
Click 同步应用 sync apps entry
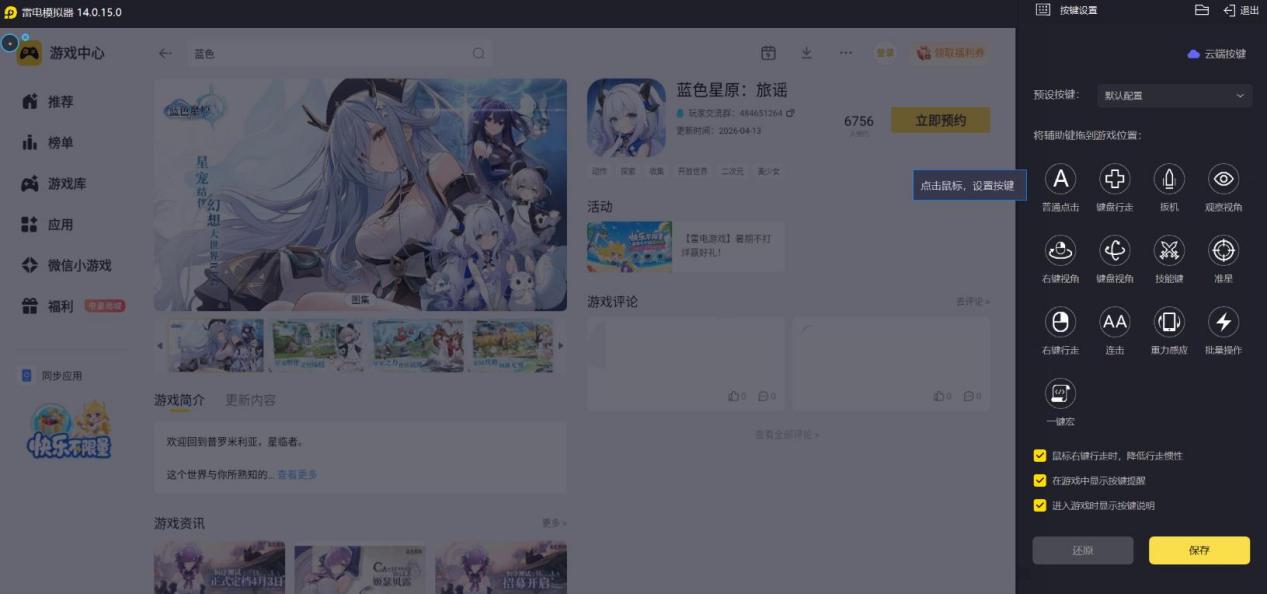[x=52, y=376]
